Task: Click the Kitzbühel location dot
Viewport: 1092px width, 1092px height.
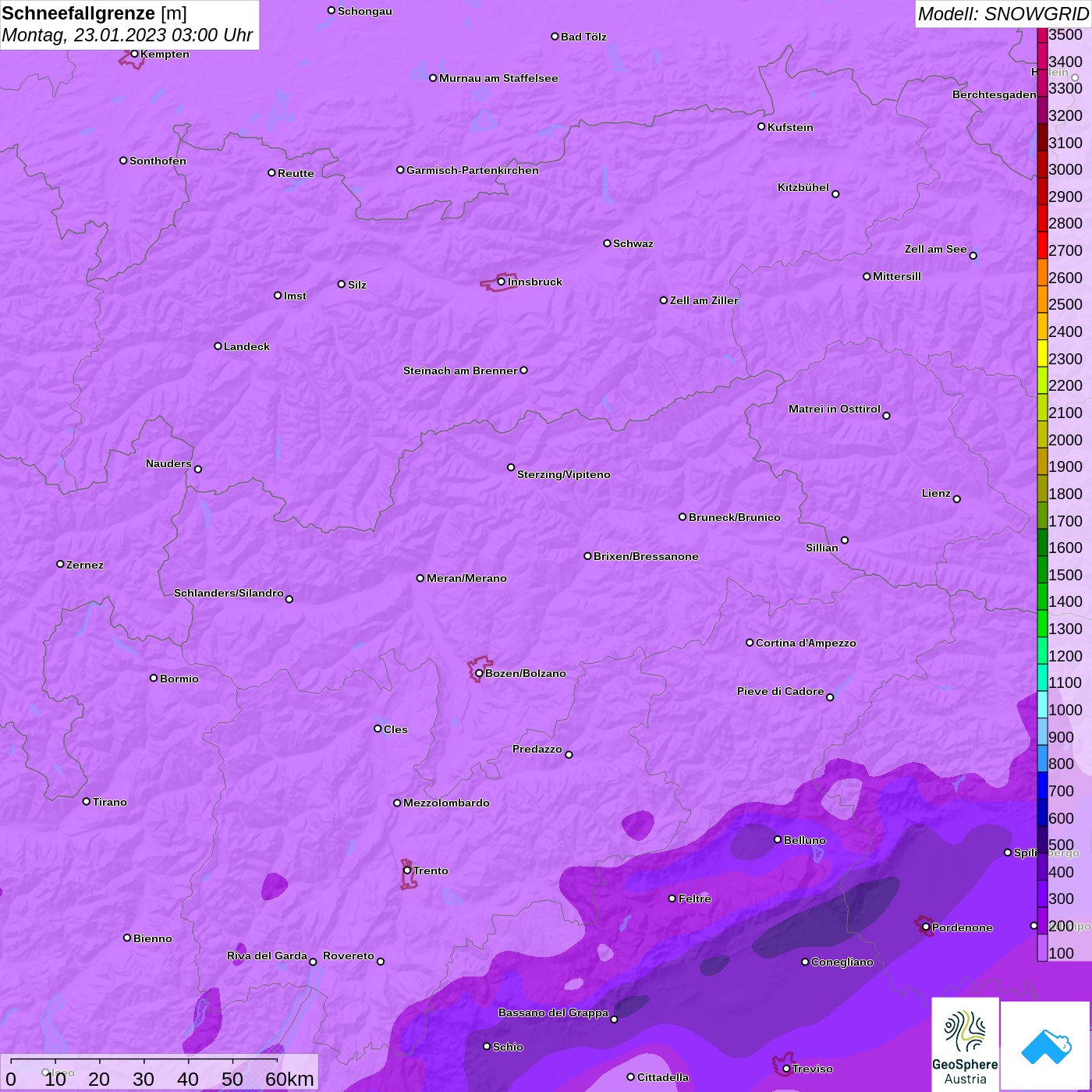Action: 835,194
